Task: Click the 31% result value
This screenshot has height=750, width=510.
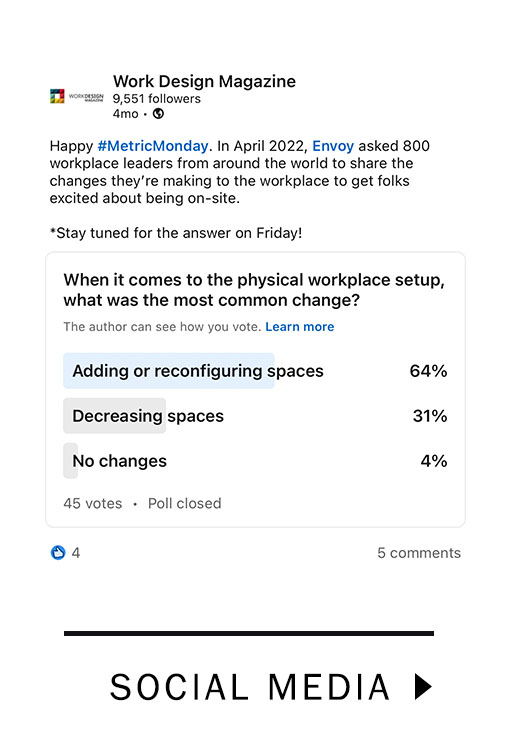Action: pyautogui.click(x=430, y=416)
